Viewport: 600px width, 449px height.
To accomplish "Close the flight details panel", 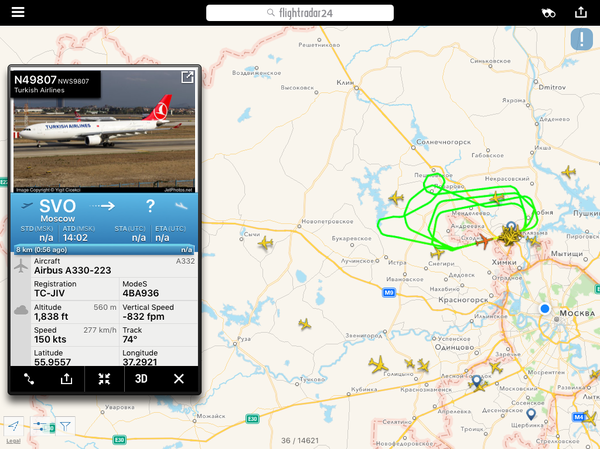I will (179, 379).
